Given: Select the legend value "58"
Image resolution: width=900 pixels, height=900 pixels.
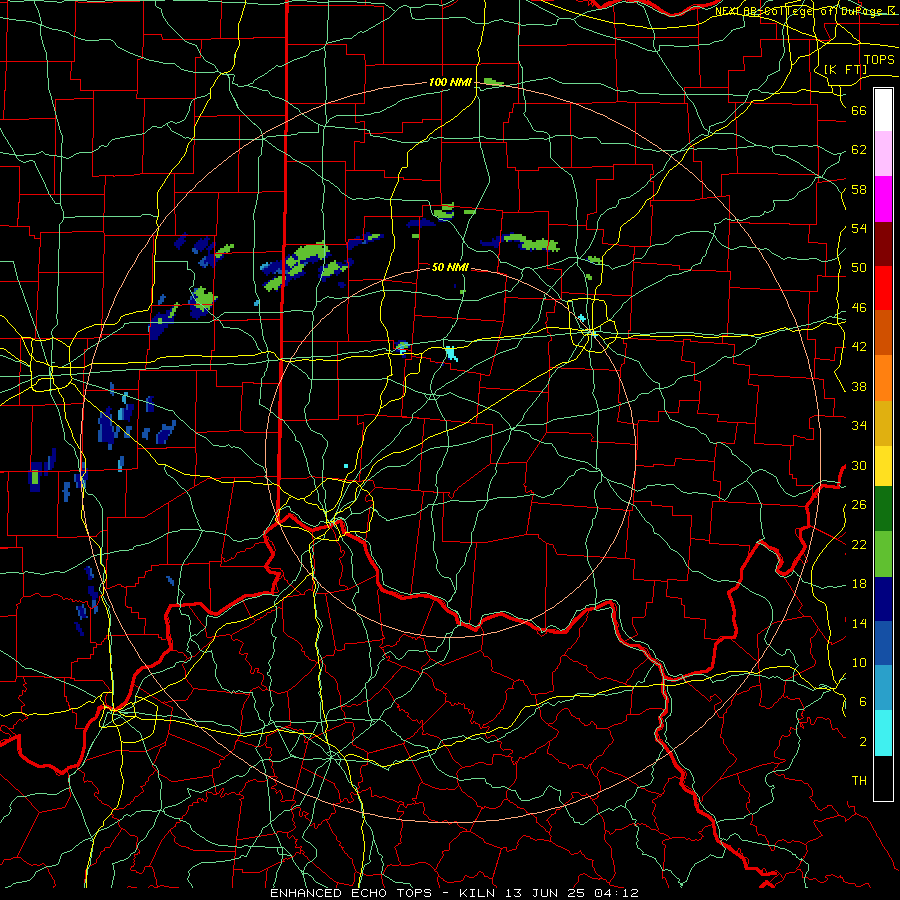Looking at the screenshot, I should click(859, 189).
